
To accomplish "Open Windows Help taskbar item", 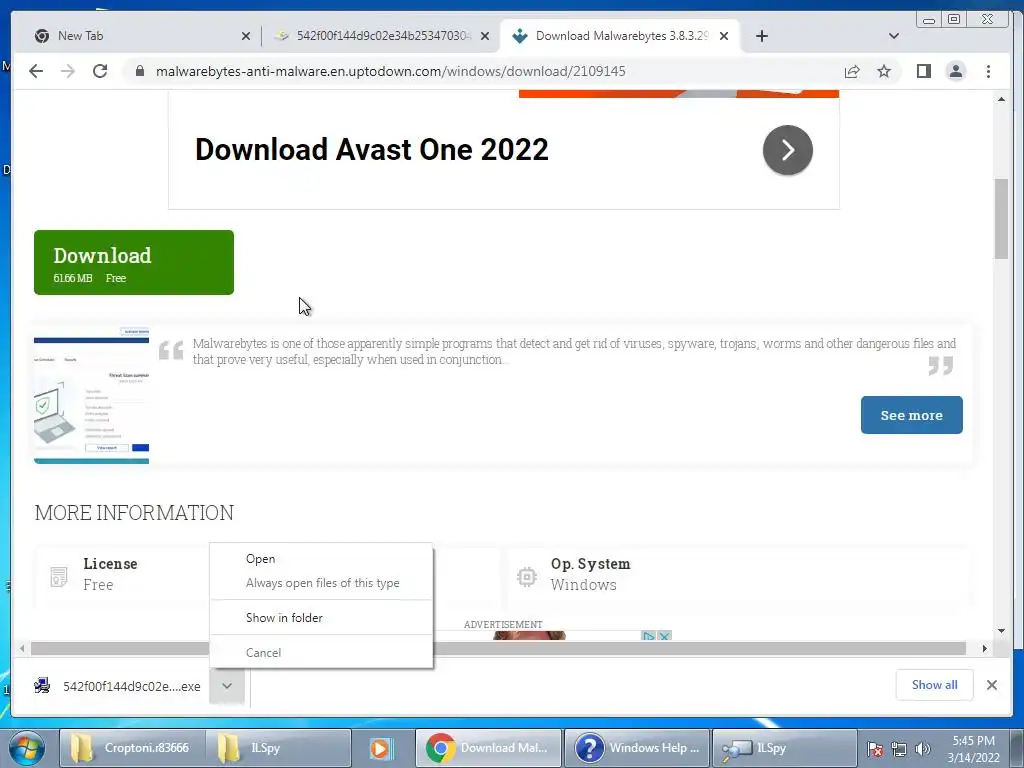I will pos(637,748).
